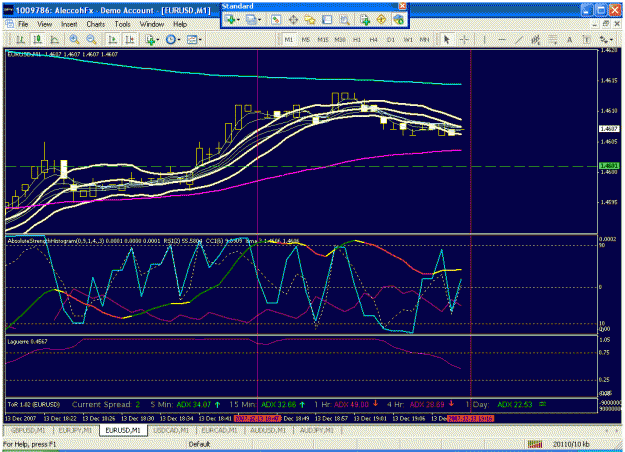This screenshot has width=625, height=452.
Task: Open the Charts menu
Action: point(96,24)
